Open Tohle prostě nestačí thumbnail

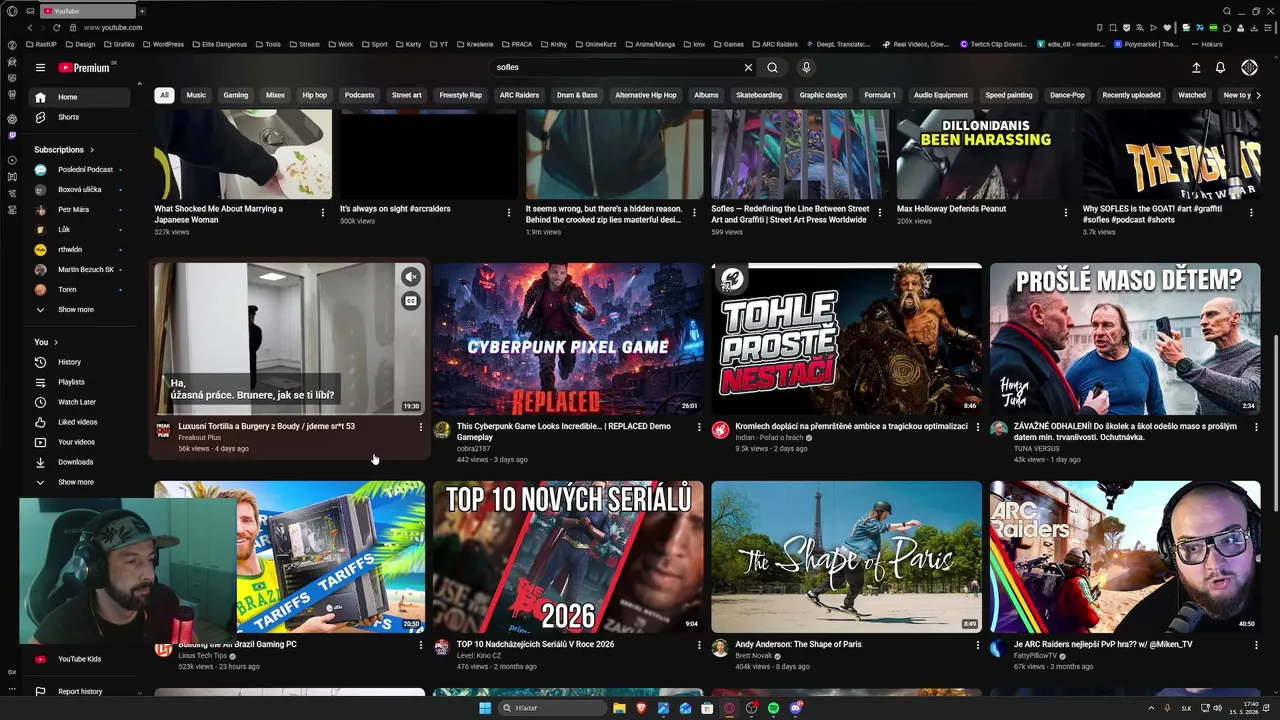click(x=847, y=339)
